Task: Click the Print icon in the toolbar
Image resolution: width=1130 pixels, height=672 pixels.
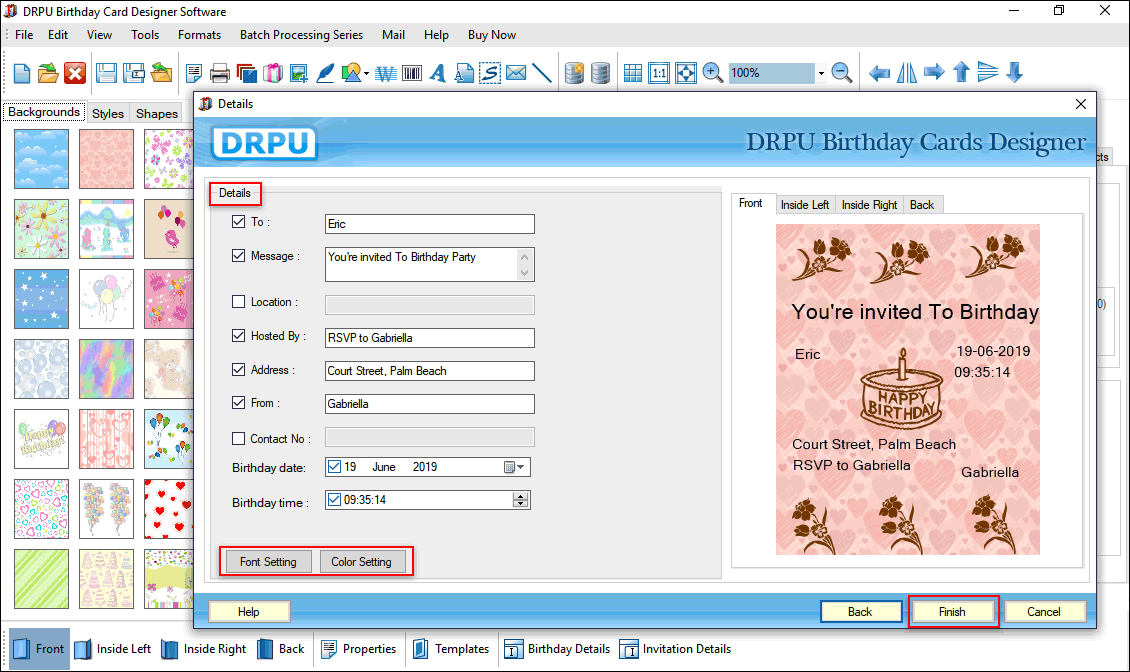Action: 220,73
